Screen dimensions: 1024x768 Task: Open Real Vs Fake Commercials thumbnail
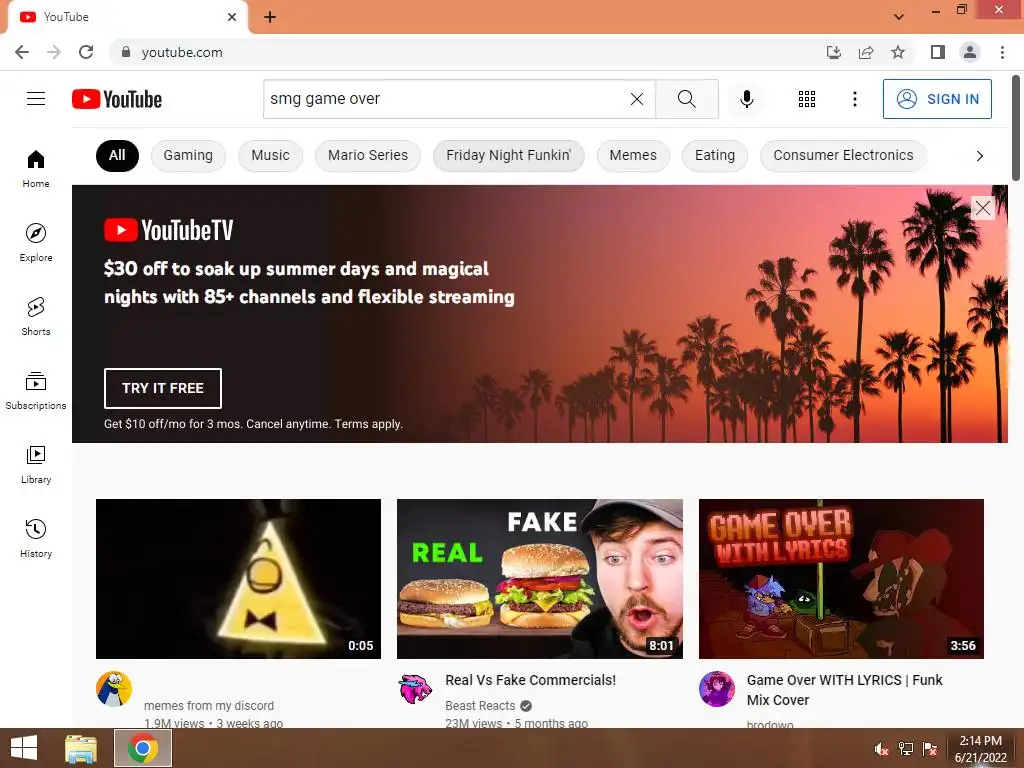[x=539, y=579]
